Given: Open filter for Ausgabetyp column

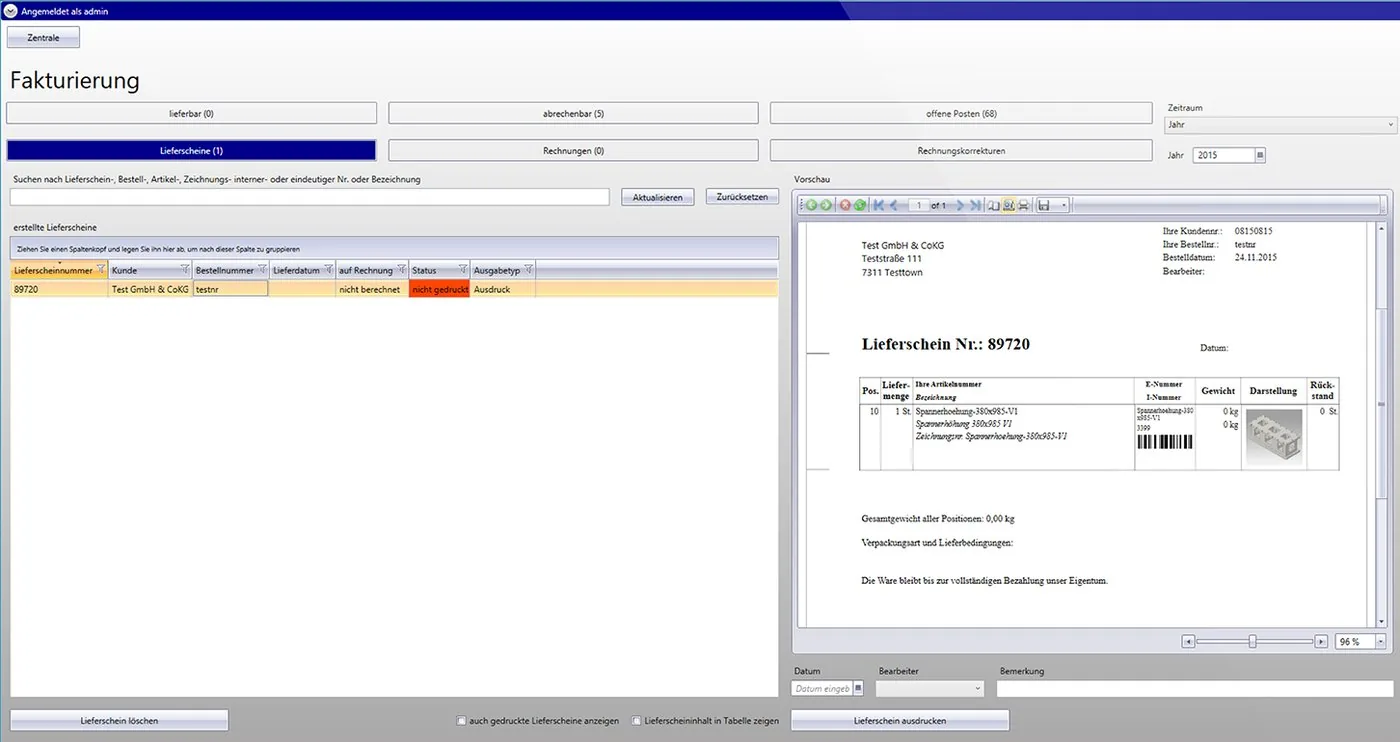Looking at the screenshot, I should click(x=529, y=269).
